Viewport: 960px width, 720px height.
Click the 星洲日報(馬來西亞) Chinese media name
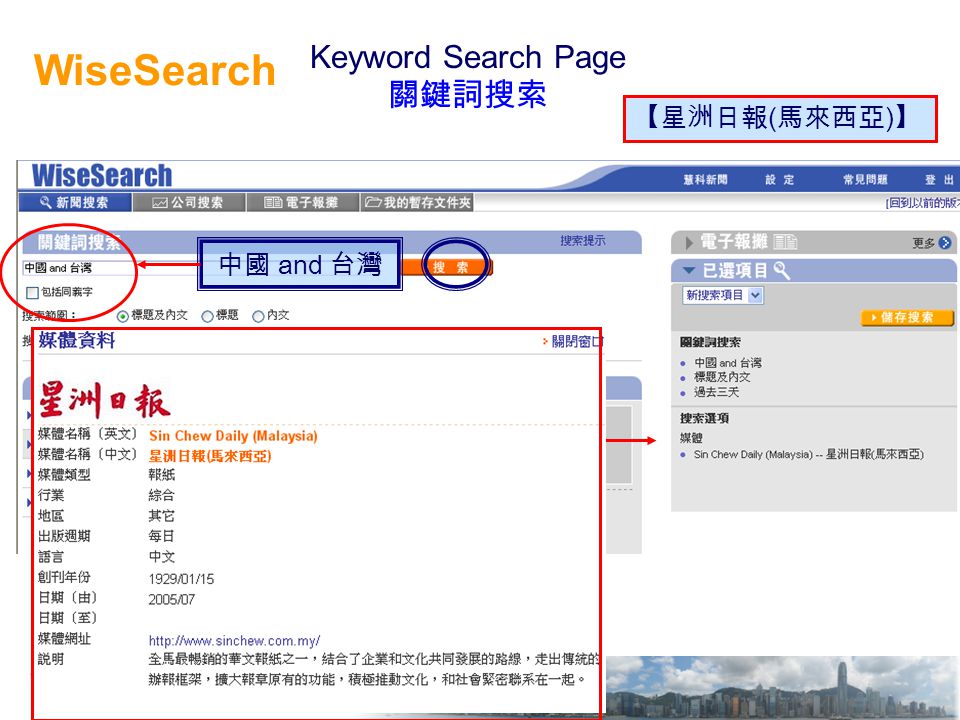click(x=210, y=456)
